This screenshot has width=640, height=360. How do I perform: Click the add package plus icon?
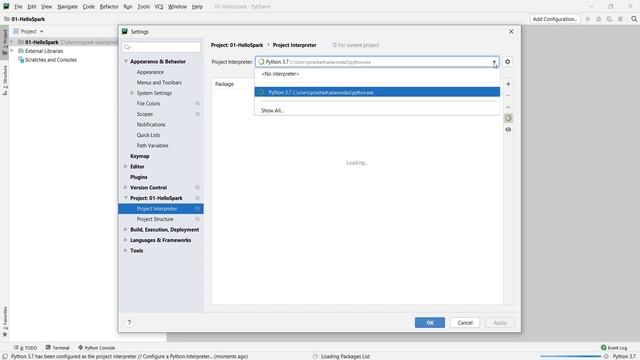click(508, 84)
